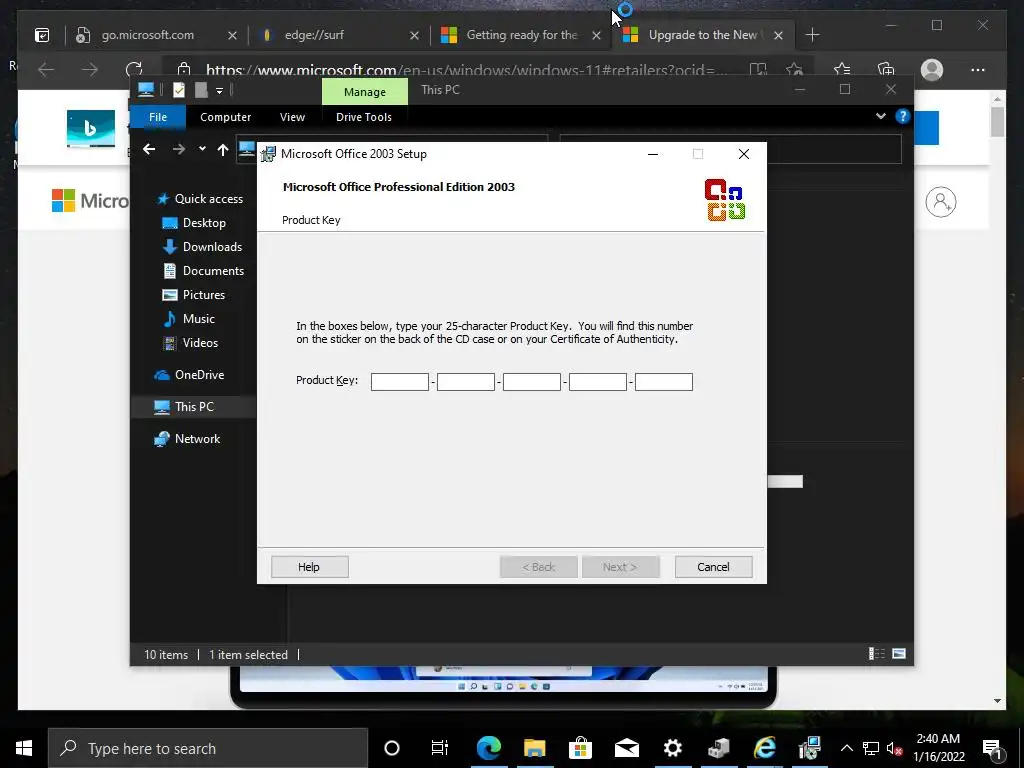The height and width of the screenshot is (768, 1024).
Task: Click the first Product Key input box
Action: point(400,381)
